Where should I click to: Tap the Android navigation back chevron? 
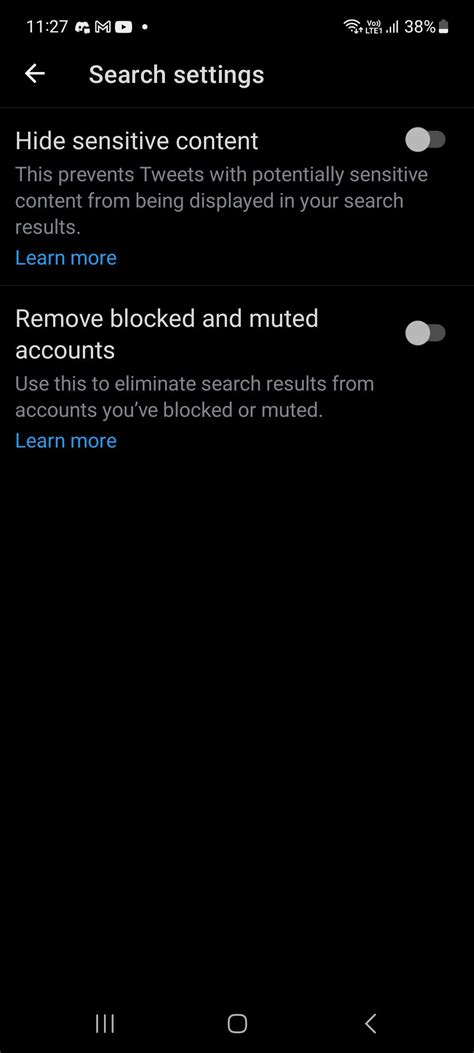pyautogui.click(x=370, y=1023)
